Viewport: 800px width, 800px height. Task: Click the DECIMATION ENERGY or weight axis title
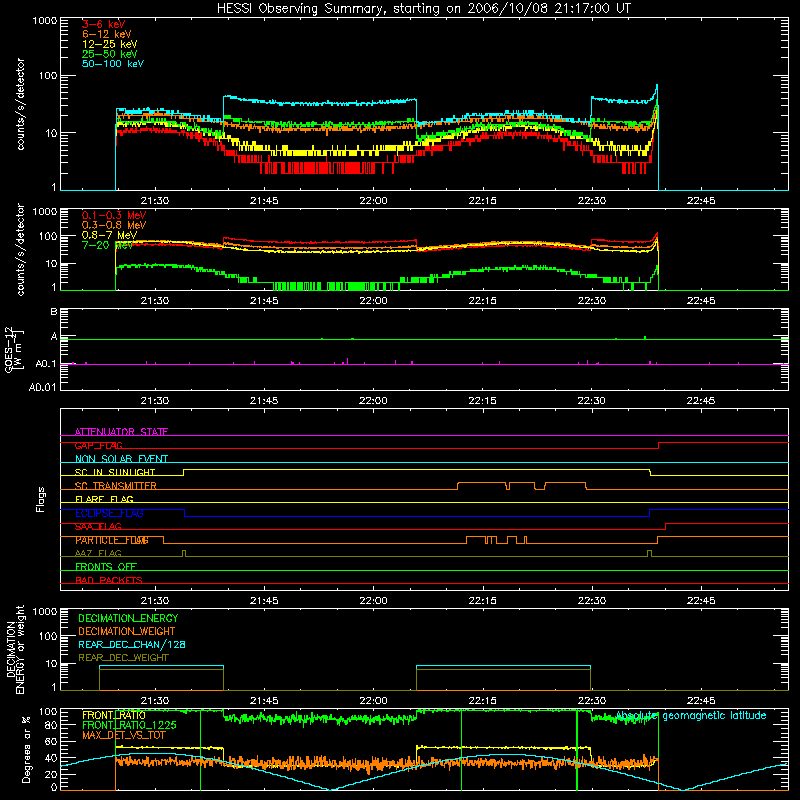click(x=15, y=649)
